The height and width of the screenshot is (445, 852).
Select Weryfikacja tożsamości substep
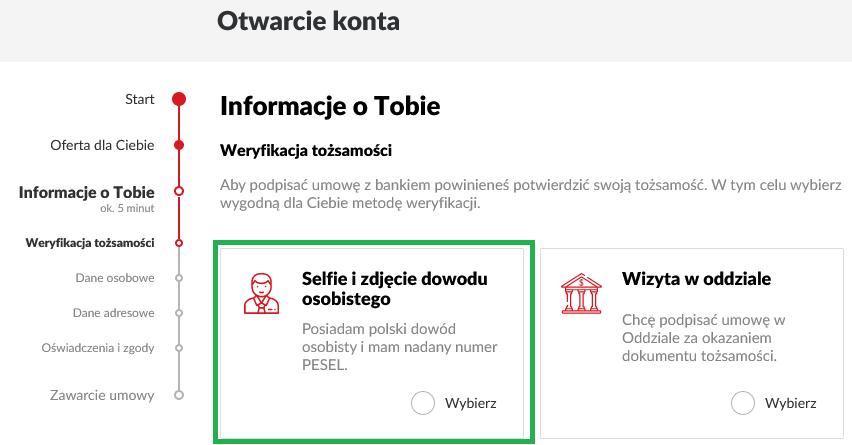(90, 242)
